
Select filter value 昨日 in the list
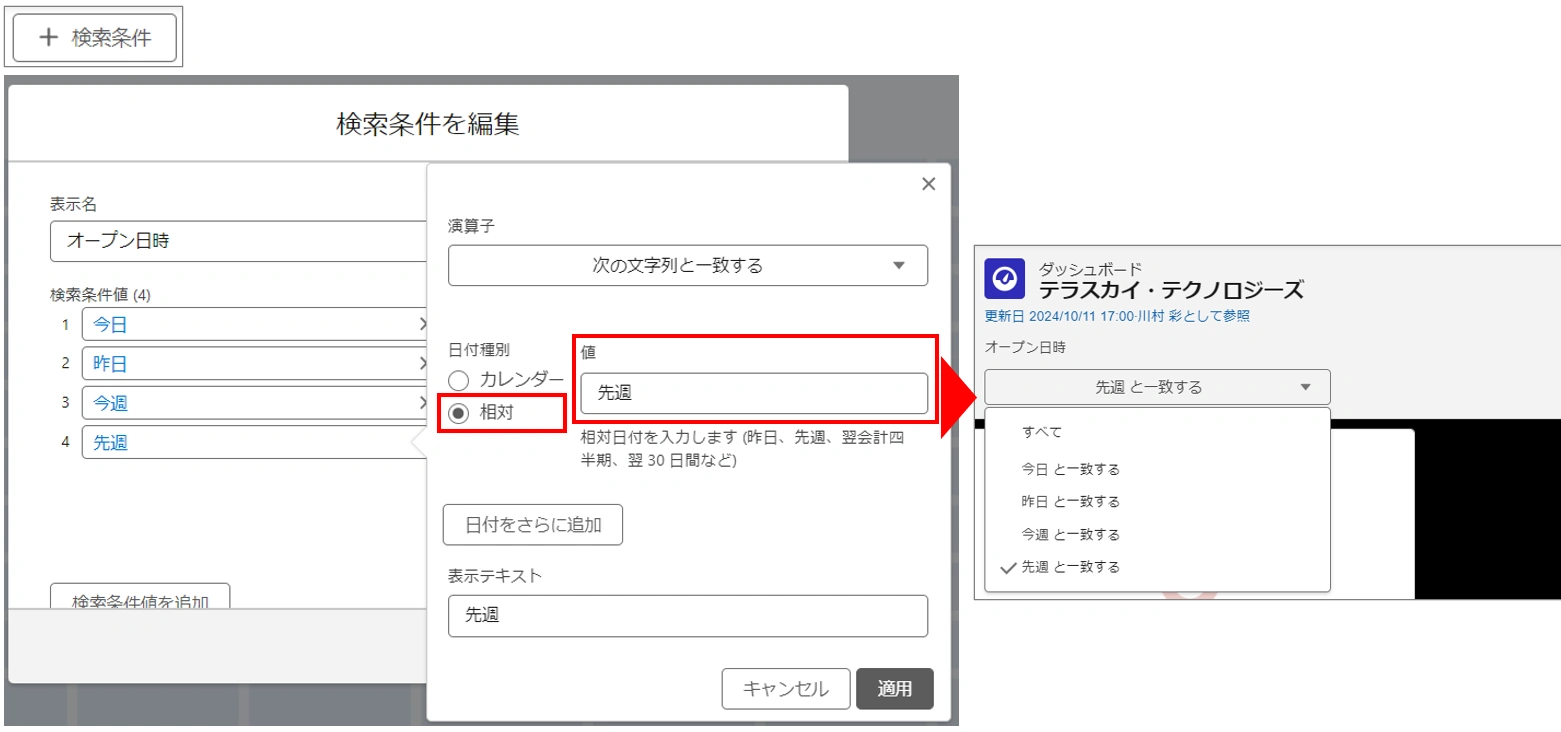point(110,363)
